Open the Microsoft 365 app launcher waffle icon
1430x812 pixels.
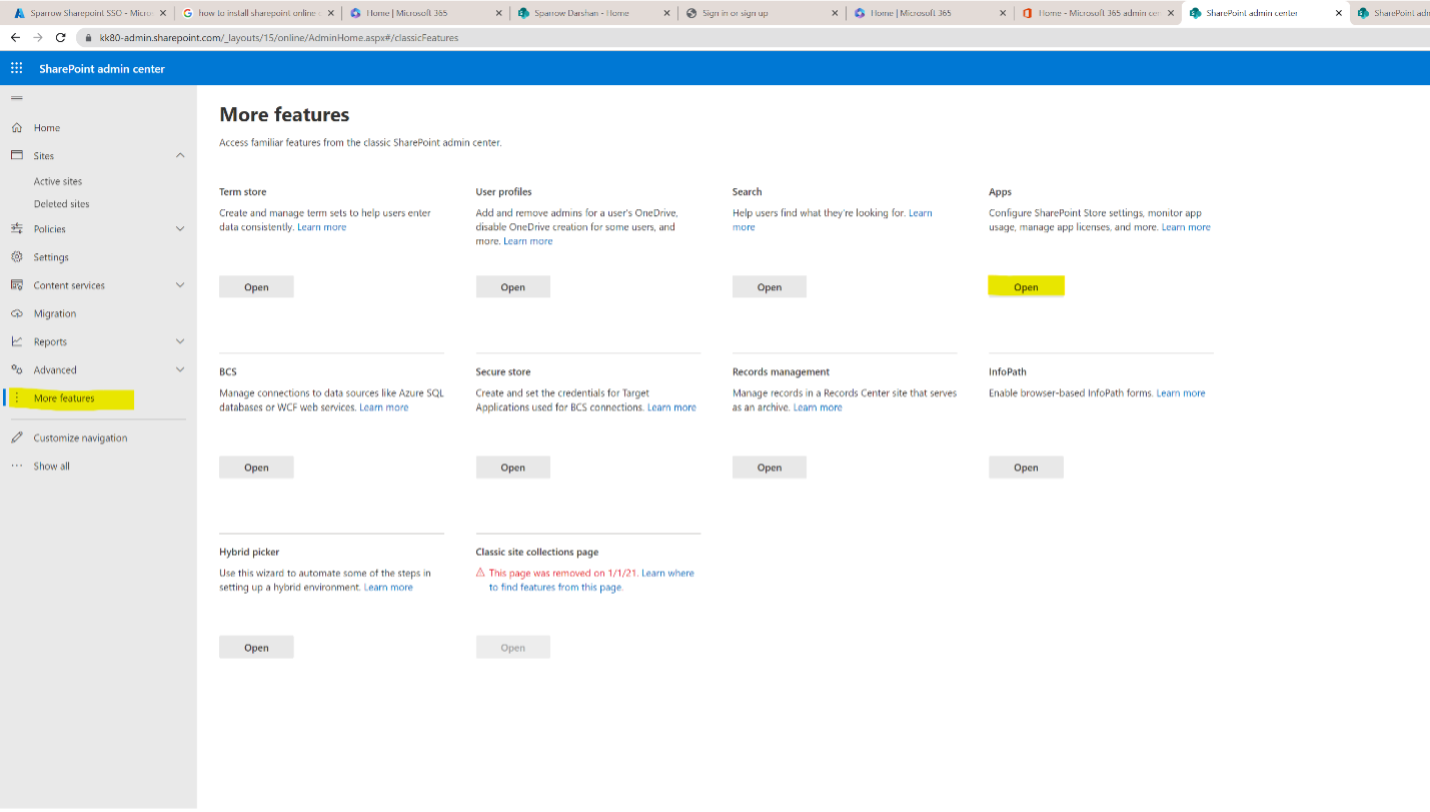pos(16,67)
